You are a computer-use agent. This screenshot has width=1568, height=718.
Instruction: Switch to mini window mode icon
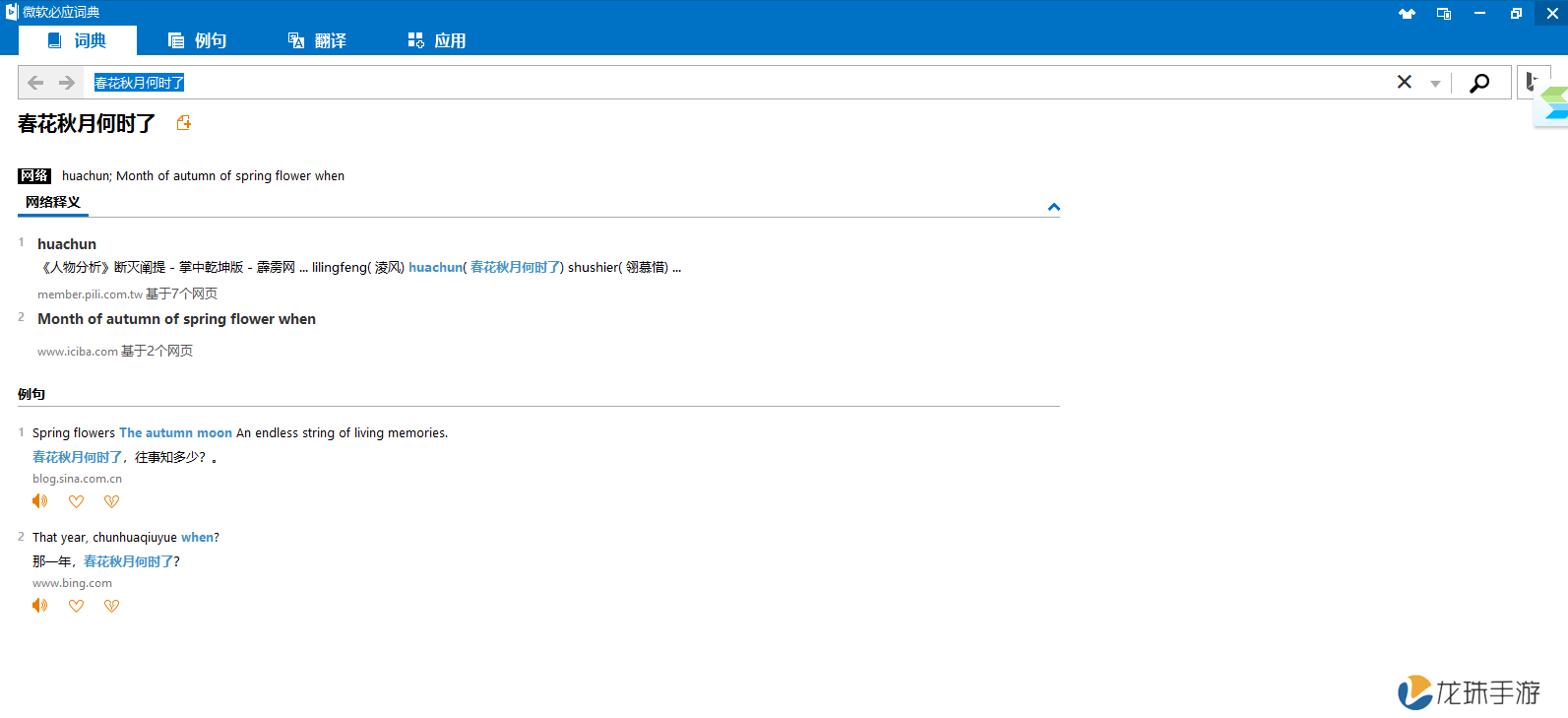point(1444,13)
